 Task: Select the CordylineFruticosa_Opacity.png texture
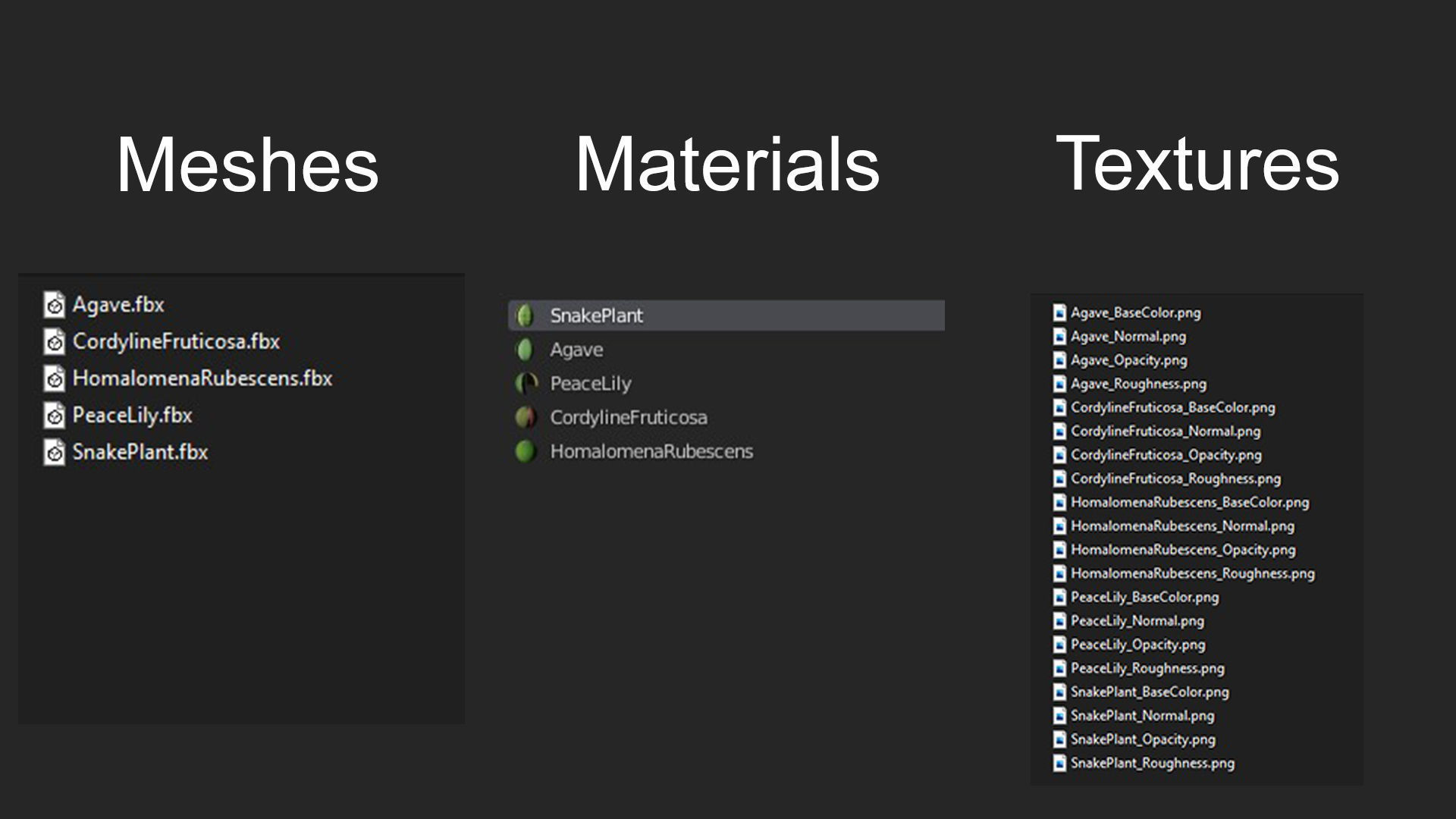pyautogui.click(x=1166, y=455)
